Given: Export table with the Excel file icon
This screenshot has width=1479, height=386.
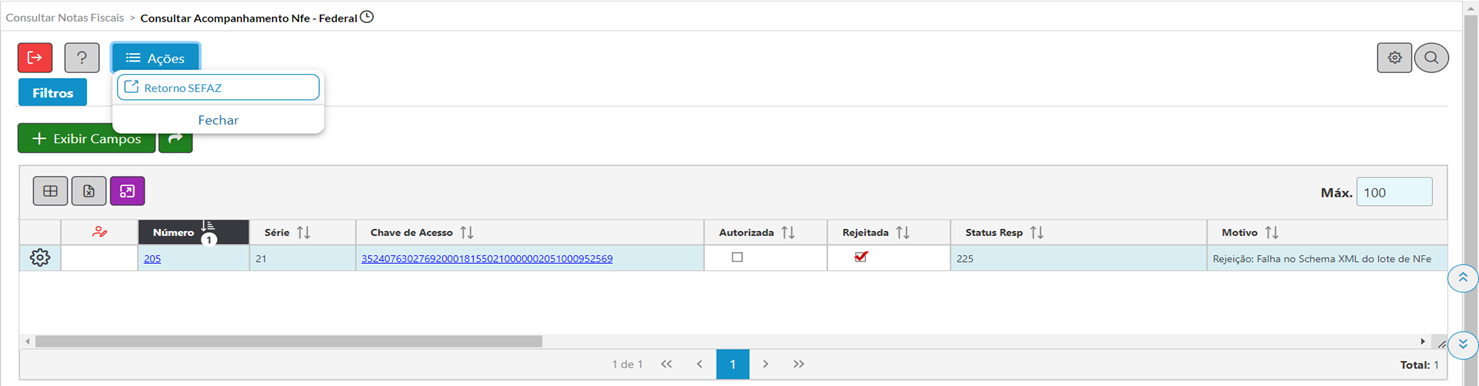Looking at the screenshot, I should click(89, 191).
